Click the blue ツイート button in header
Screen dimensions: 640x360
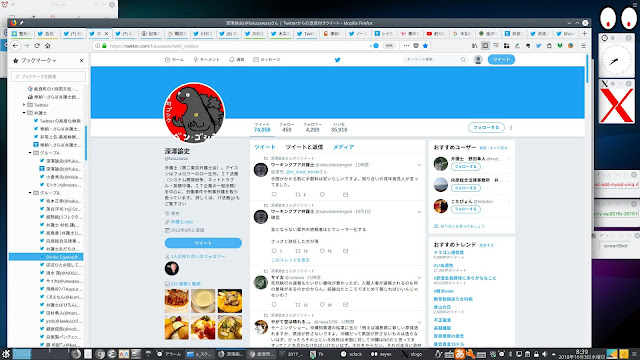point(501,60)
